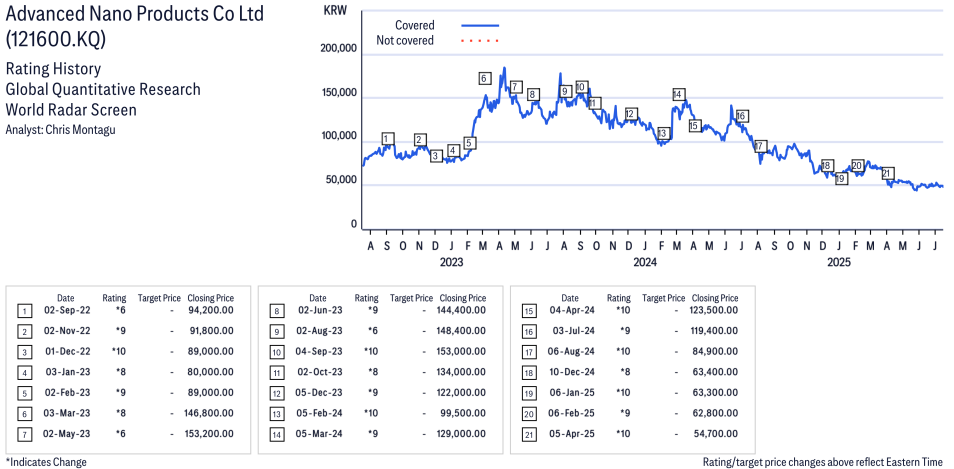Click the 50,000 y-axis label
Viewport: 954px width, 469px height.
(341, 181)
